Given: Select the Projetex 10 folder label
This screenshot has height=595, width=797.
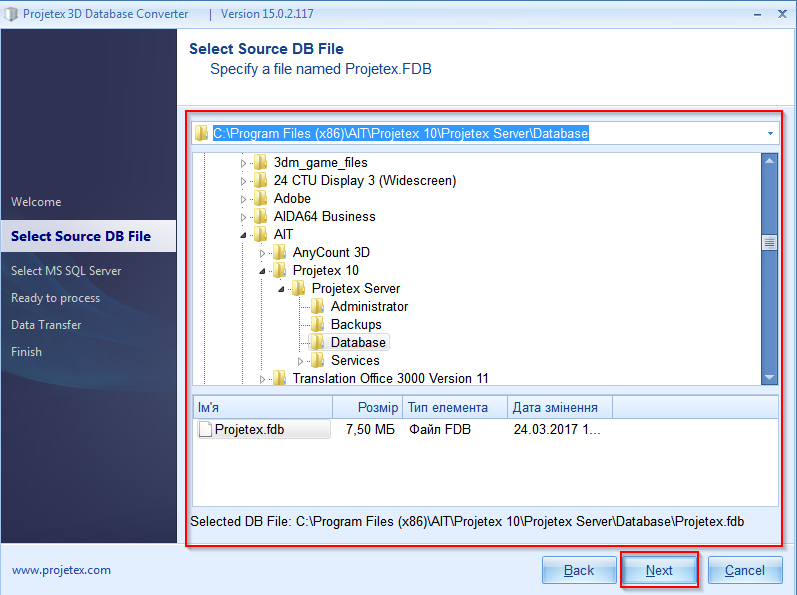Looking at the screenshot, I should [326, 270].
